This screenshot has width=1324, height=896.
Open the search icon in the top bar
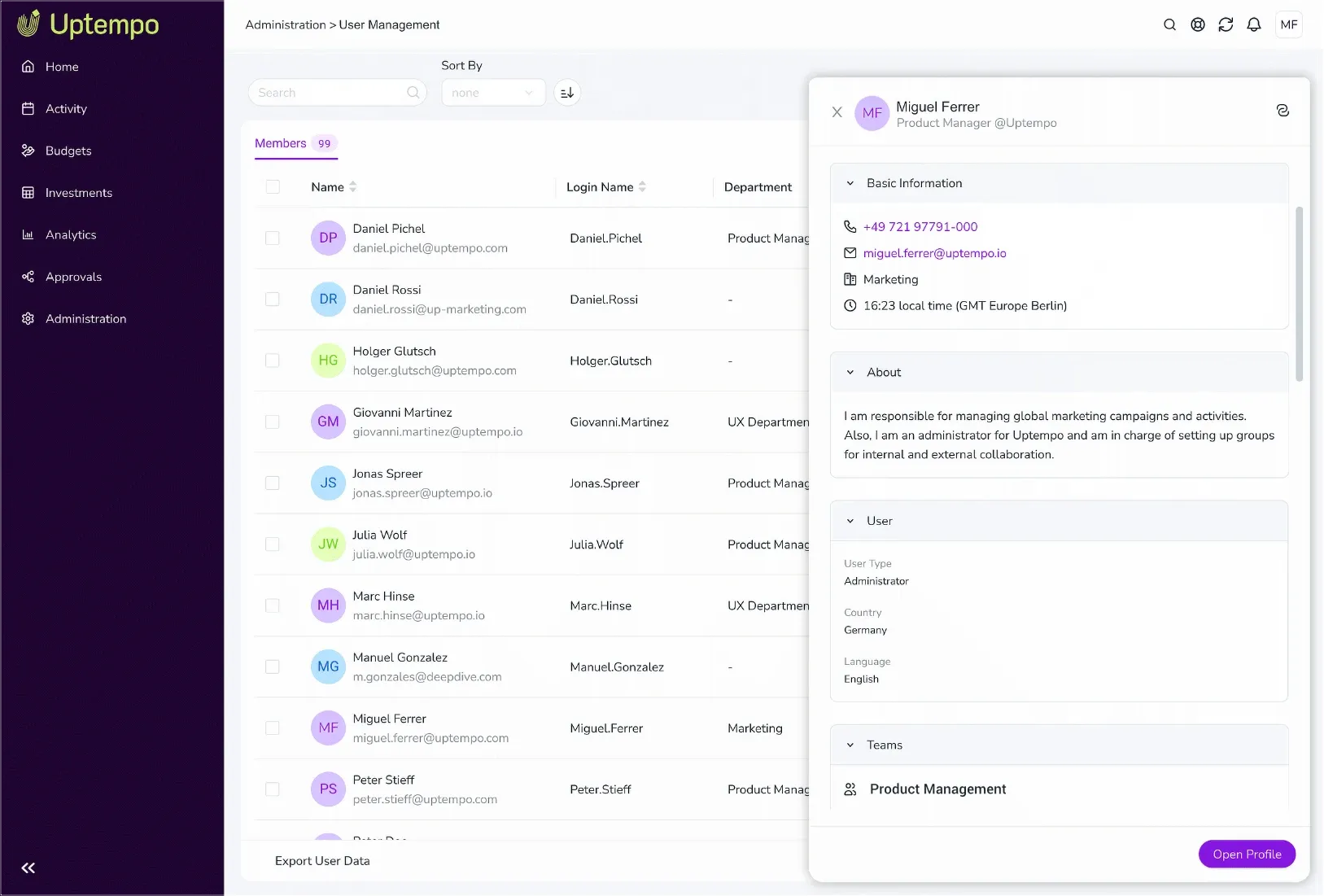1169,24
